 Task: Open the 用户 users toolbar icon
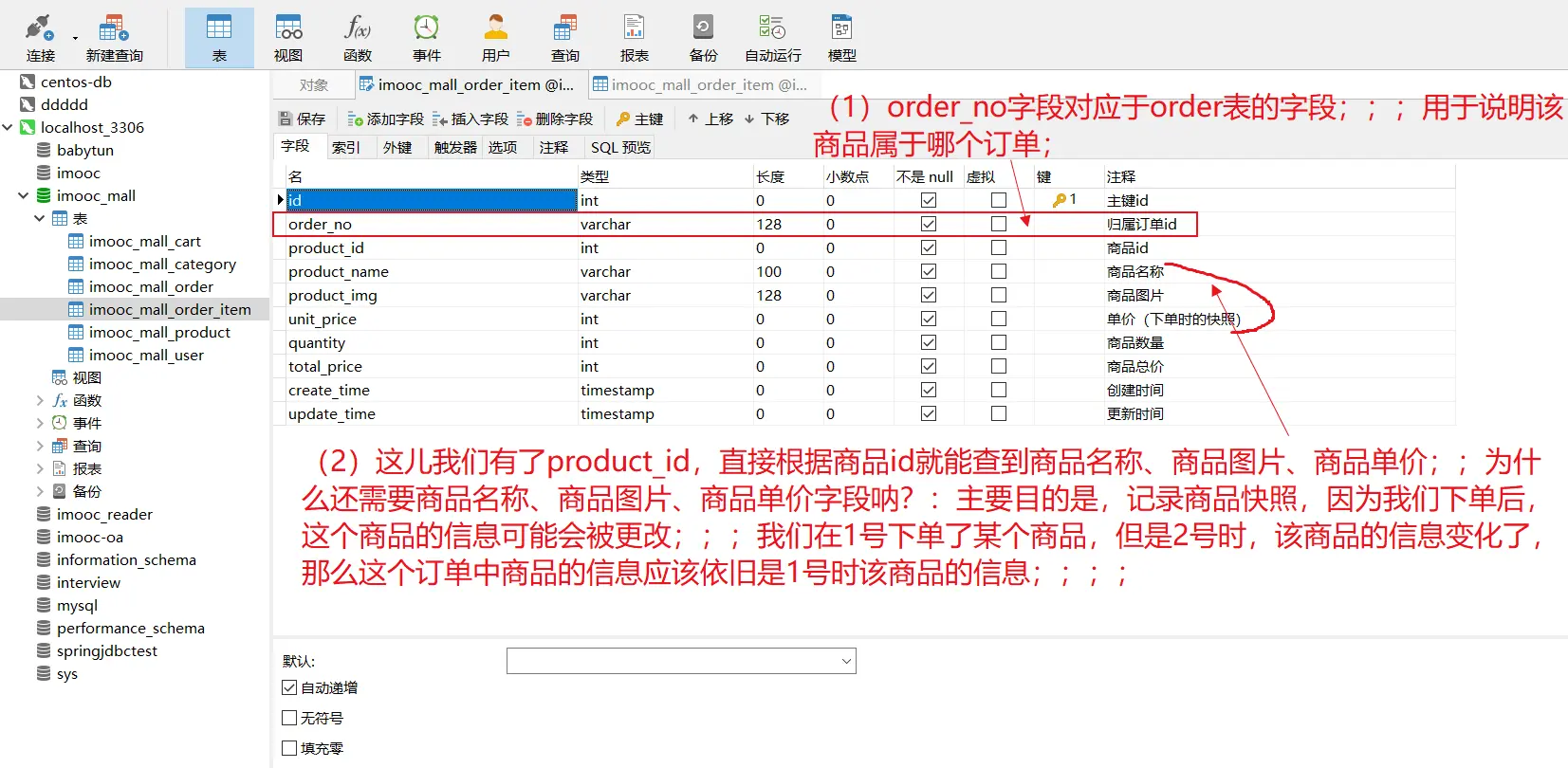click(x=496, y=38)
